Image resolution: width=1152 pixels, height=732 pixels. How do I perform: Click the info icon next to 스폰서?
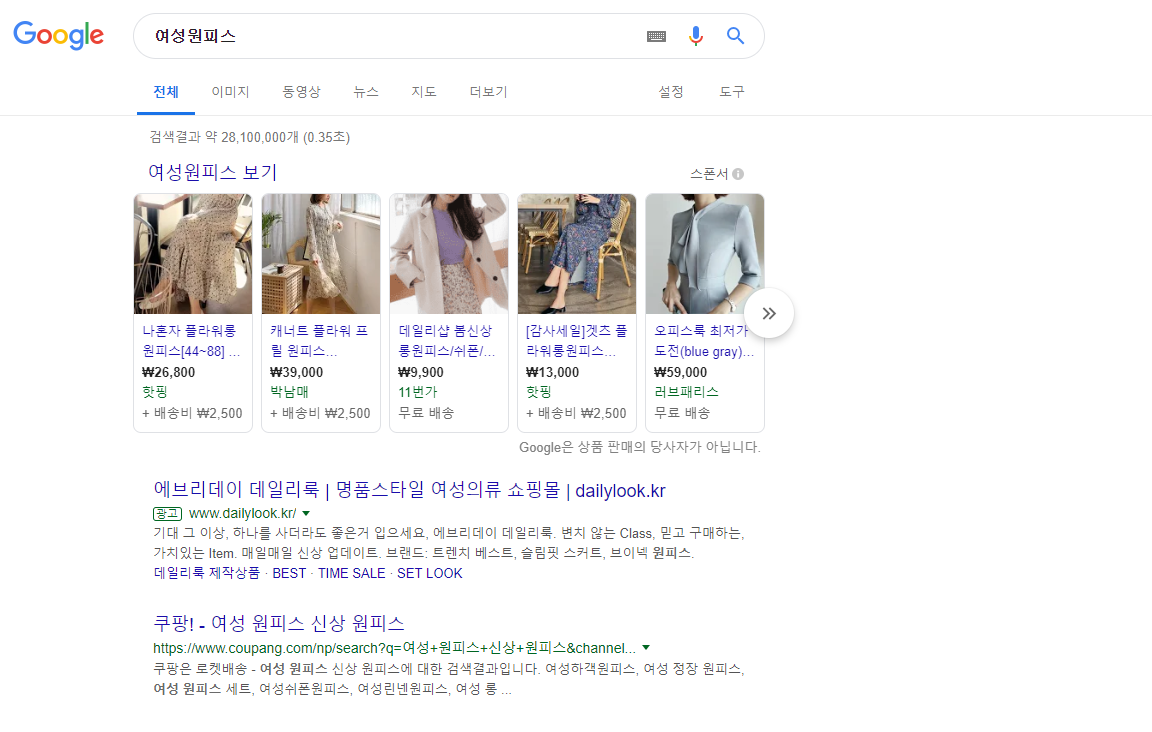[737, 173]
